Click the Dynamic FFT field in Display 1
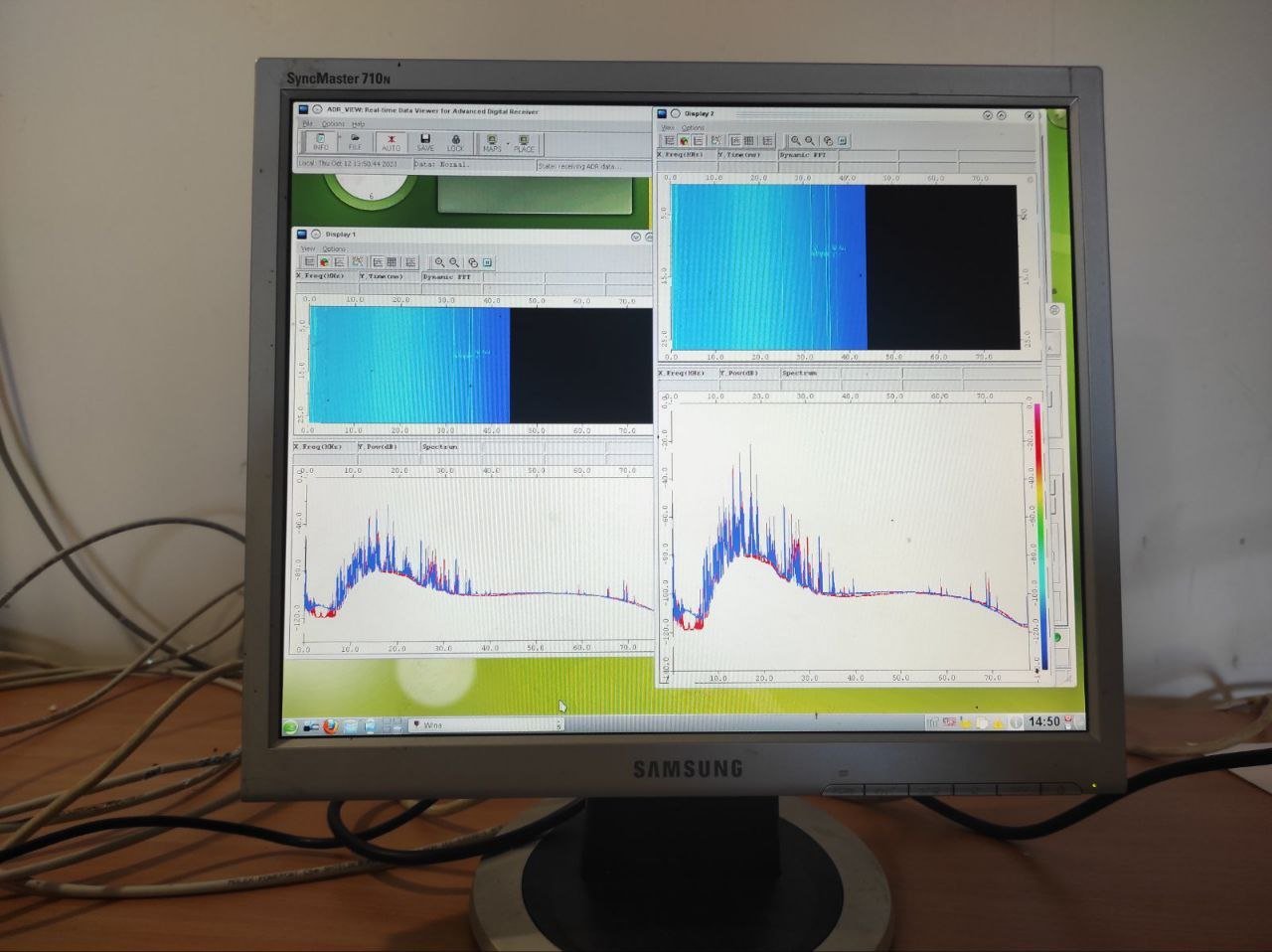 452,276
